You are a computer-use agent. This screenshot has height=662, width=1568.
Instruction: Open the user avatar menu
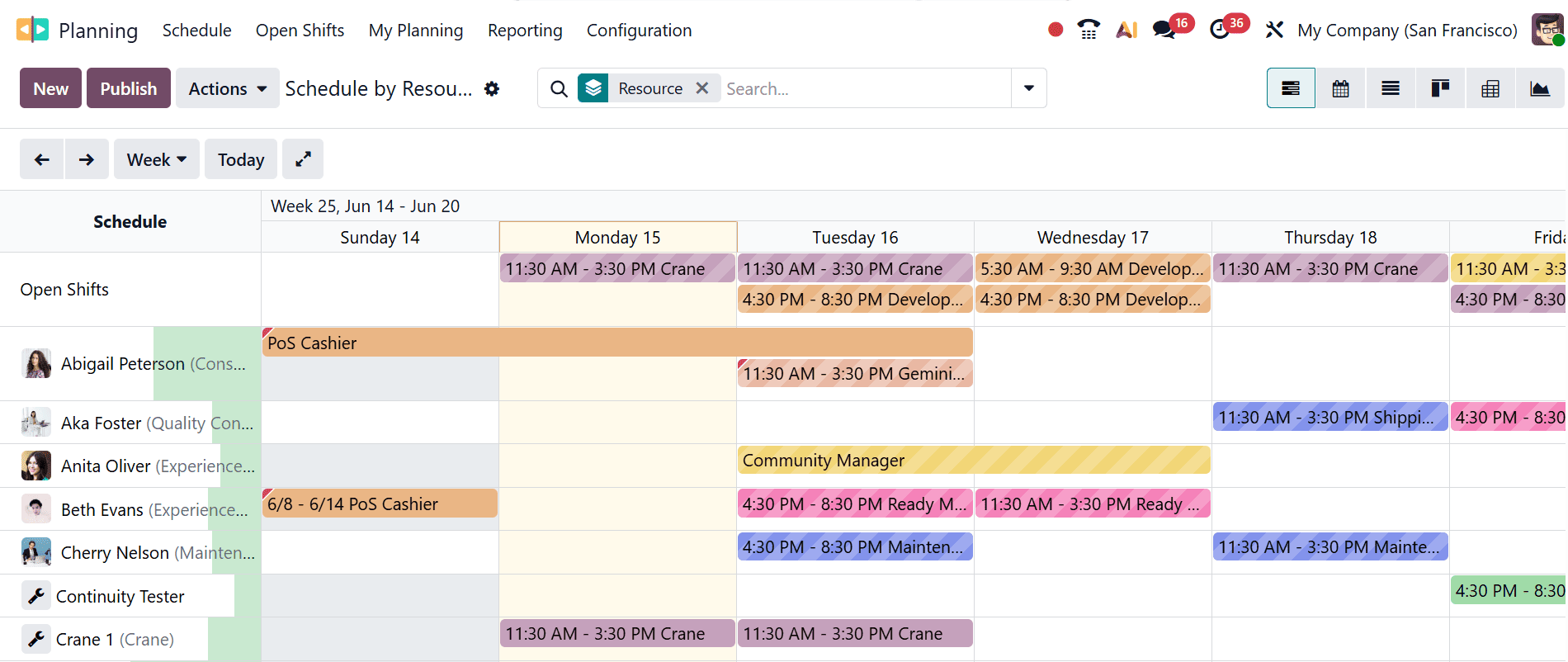tap(1547, 30)
